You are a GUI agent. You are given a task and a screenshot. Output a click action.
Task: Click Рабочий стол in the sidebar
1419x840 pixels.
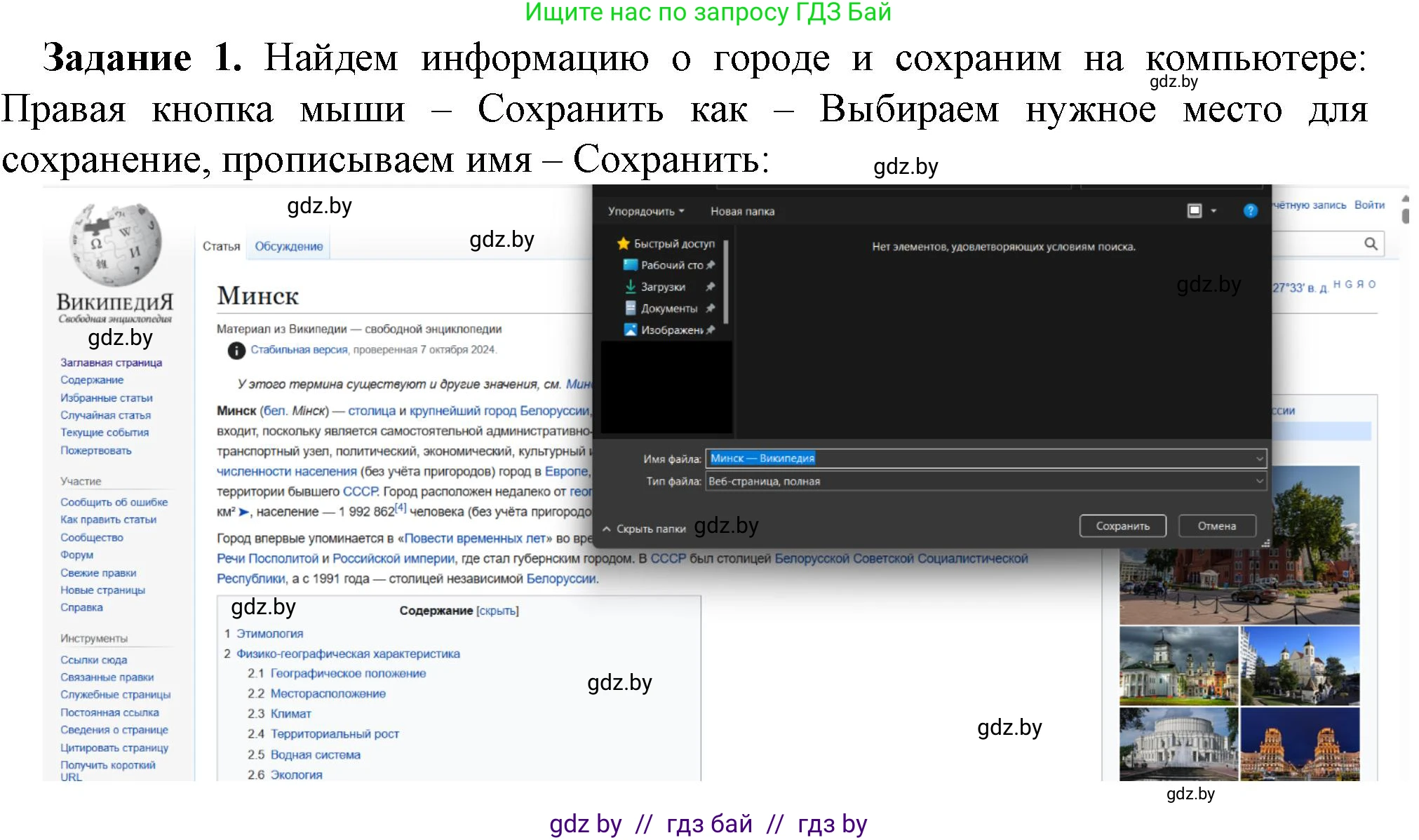(x=666, y=265)
